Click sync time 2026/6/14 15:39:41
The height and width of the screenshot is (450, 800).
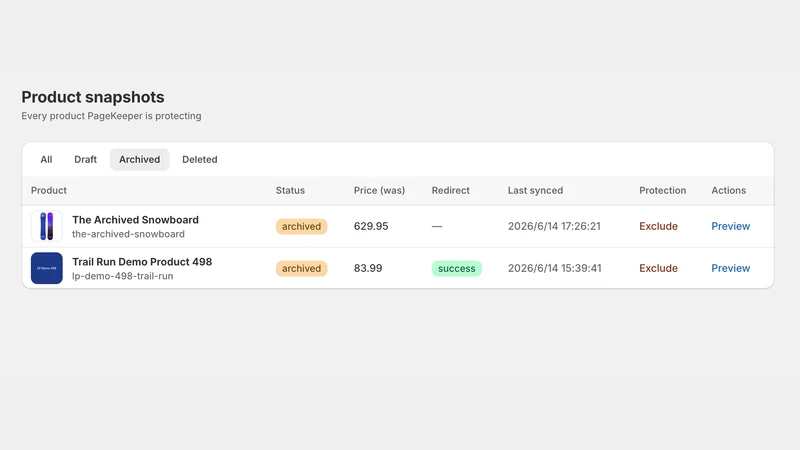tap(555, 268)
